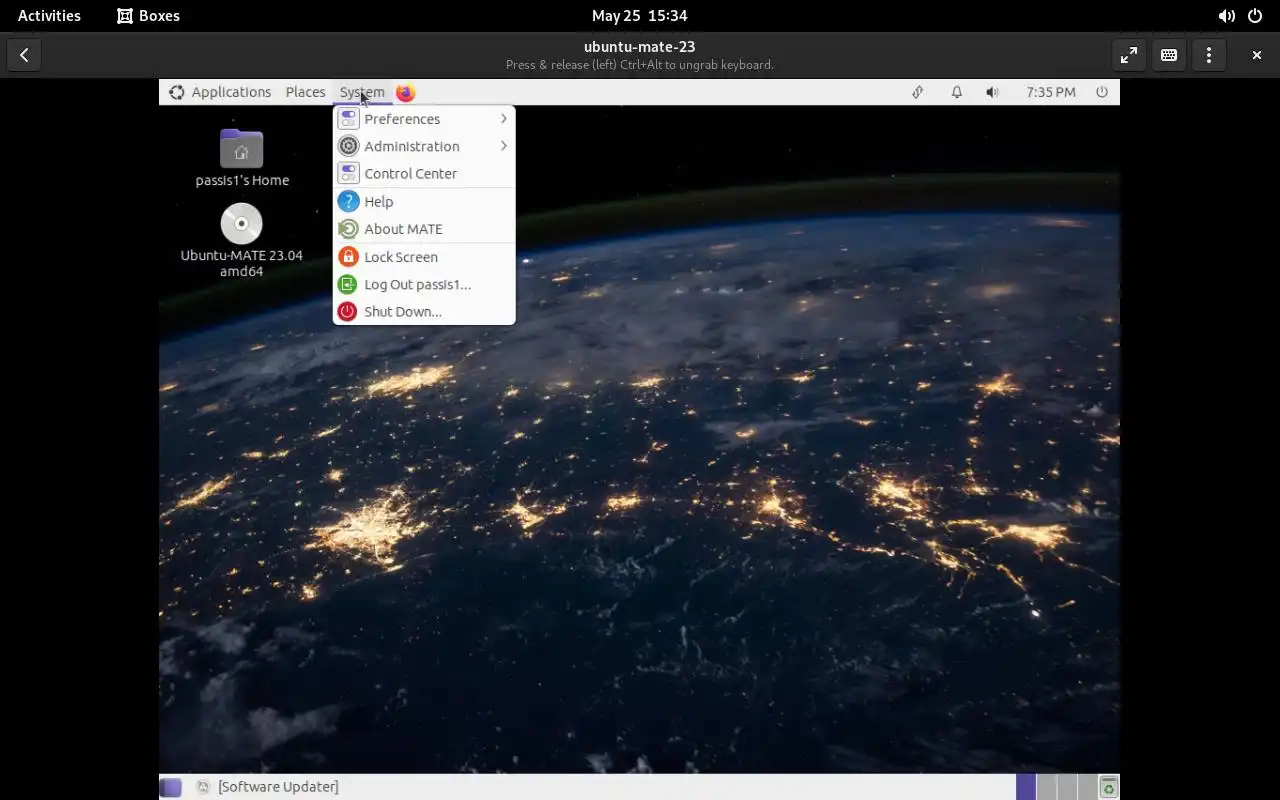
Task: Open the MATE network connection indicator
Action: click(x=917, y=92)
